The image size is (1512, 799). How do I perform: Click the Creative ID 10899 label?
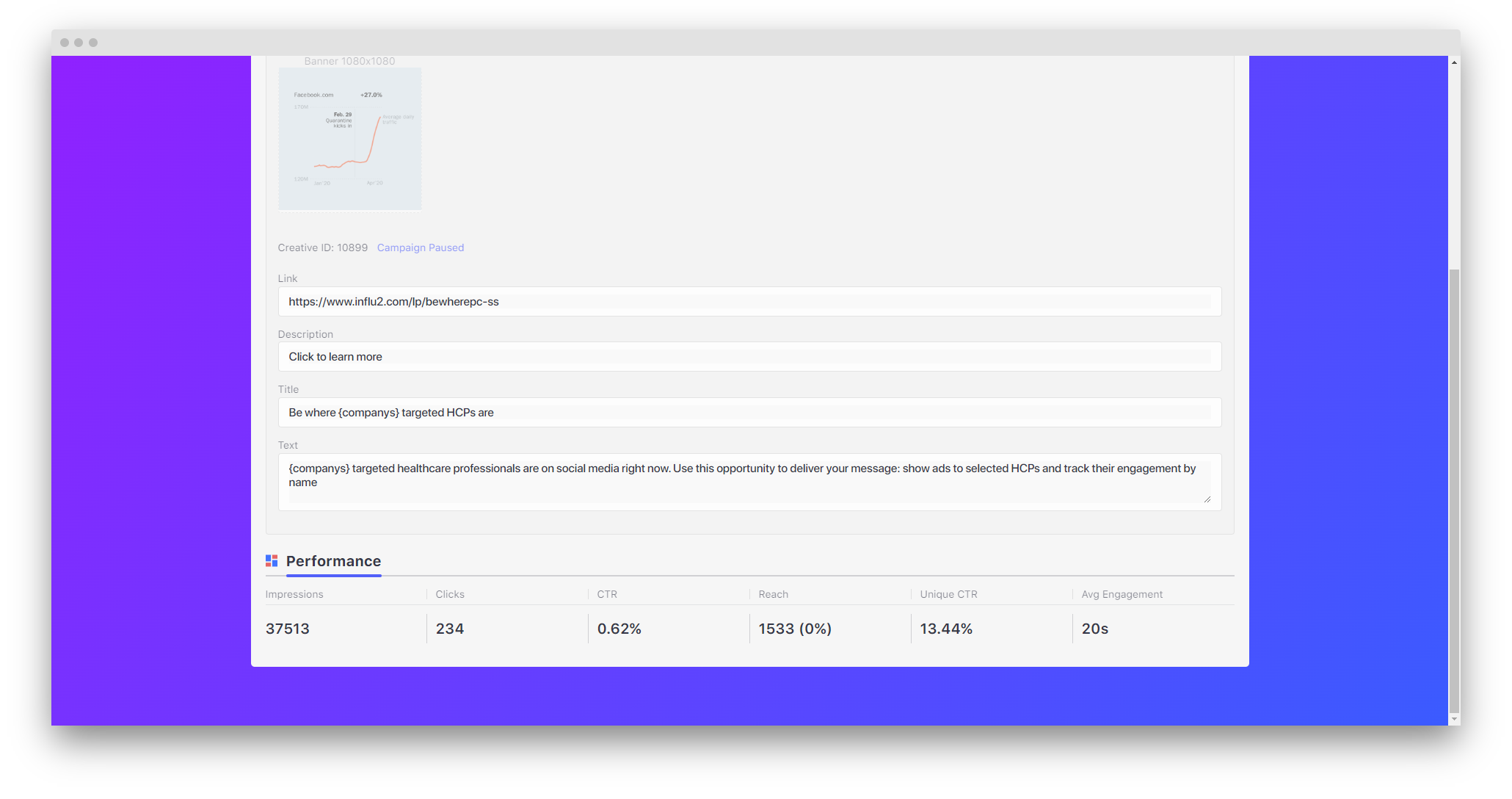(322, 247)
